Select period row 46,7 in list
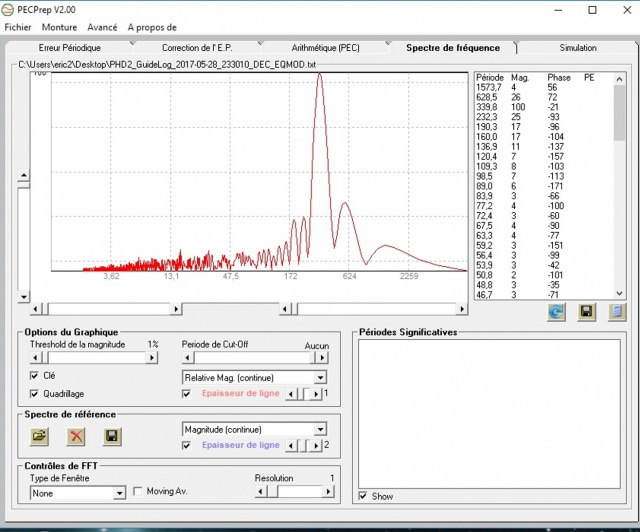The height and width of the screenshot is (532, 640). click(x=544, y=294)
